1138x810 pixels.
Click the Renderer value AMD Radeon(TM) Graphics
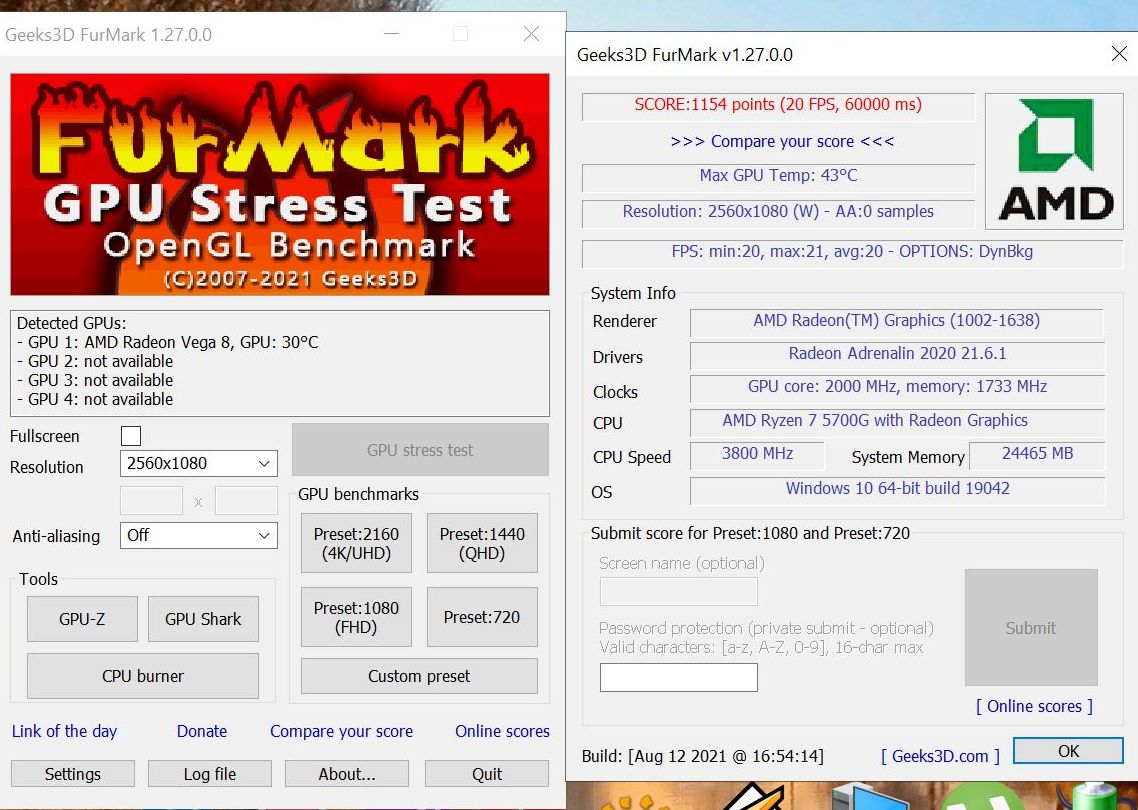(x=896, y=321)
